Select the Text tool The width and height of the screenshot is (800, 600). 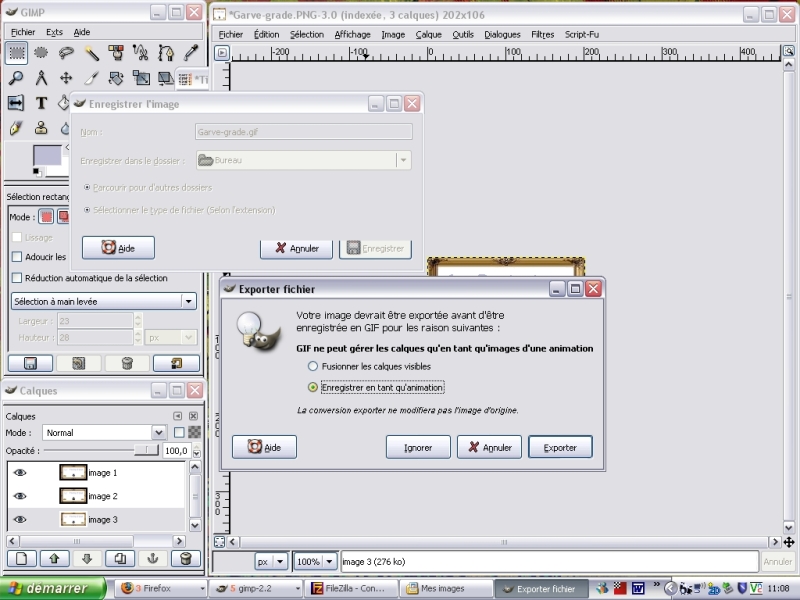pyautogui.click(x=41, y=103)
